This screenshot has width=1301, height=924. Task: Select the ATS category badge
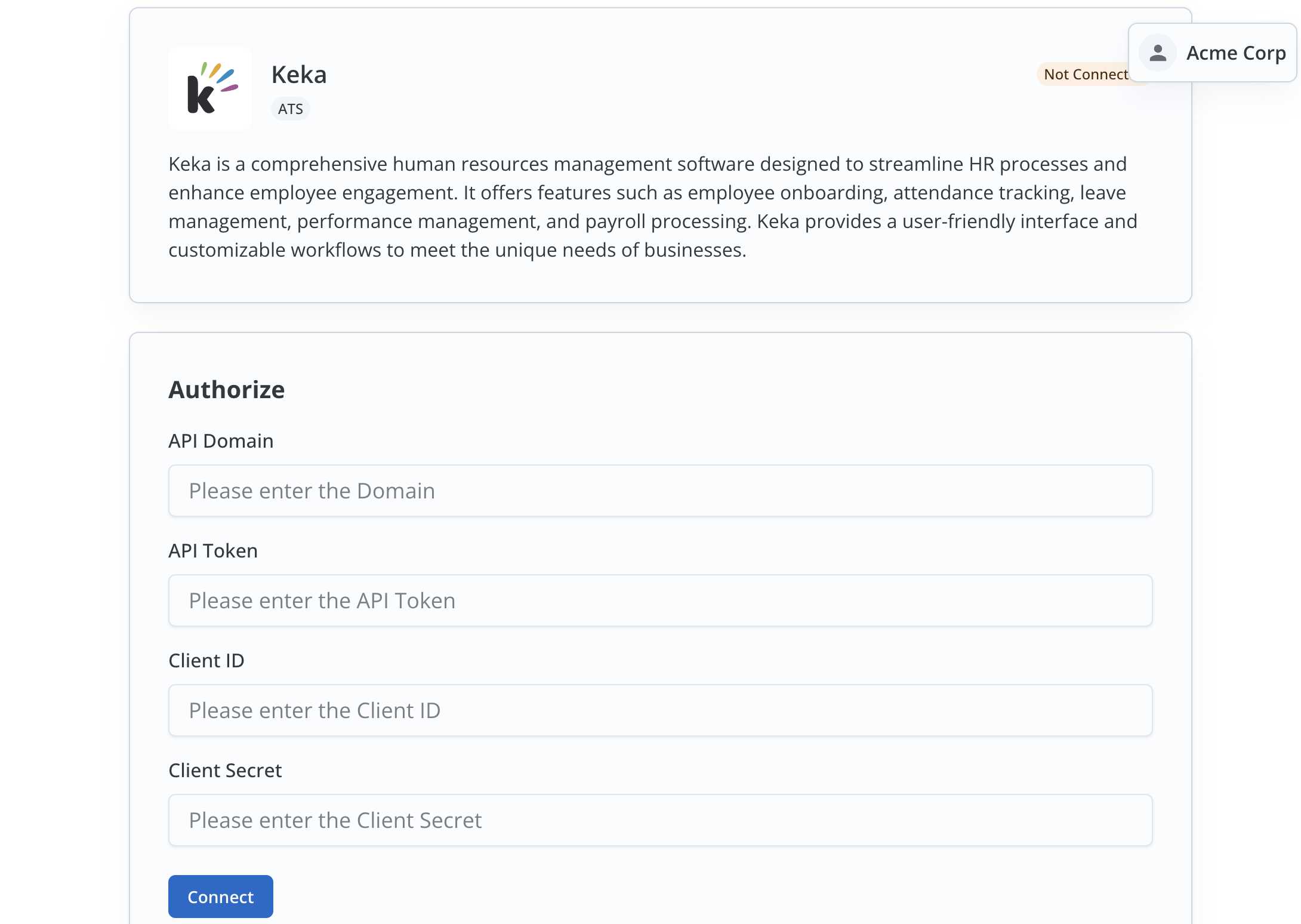291,109
